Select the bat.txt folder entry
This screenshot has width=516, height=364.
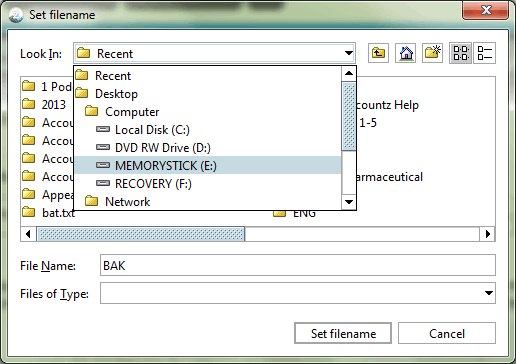48,213
